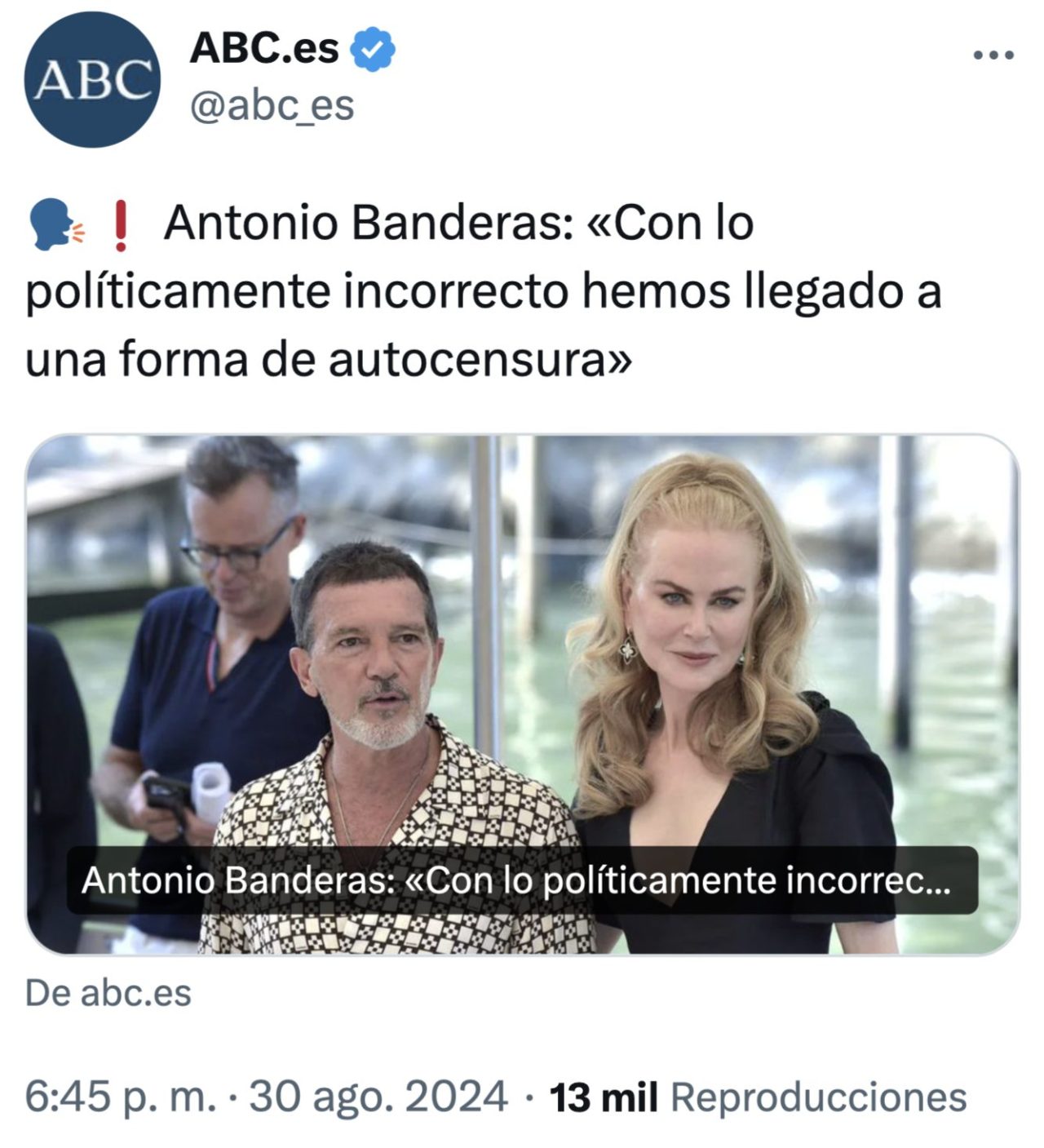Open the @abc_es handle link
This screenshot has height=1148, width=1044.
272,105
